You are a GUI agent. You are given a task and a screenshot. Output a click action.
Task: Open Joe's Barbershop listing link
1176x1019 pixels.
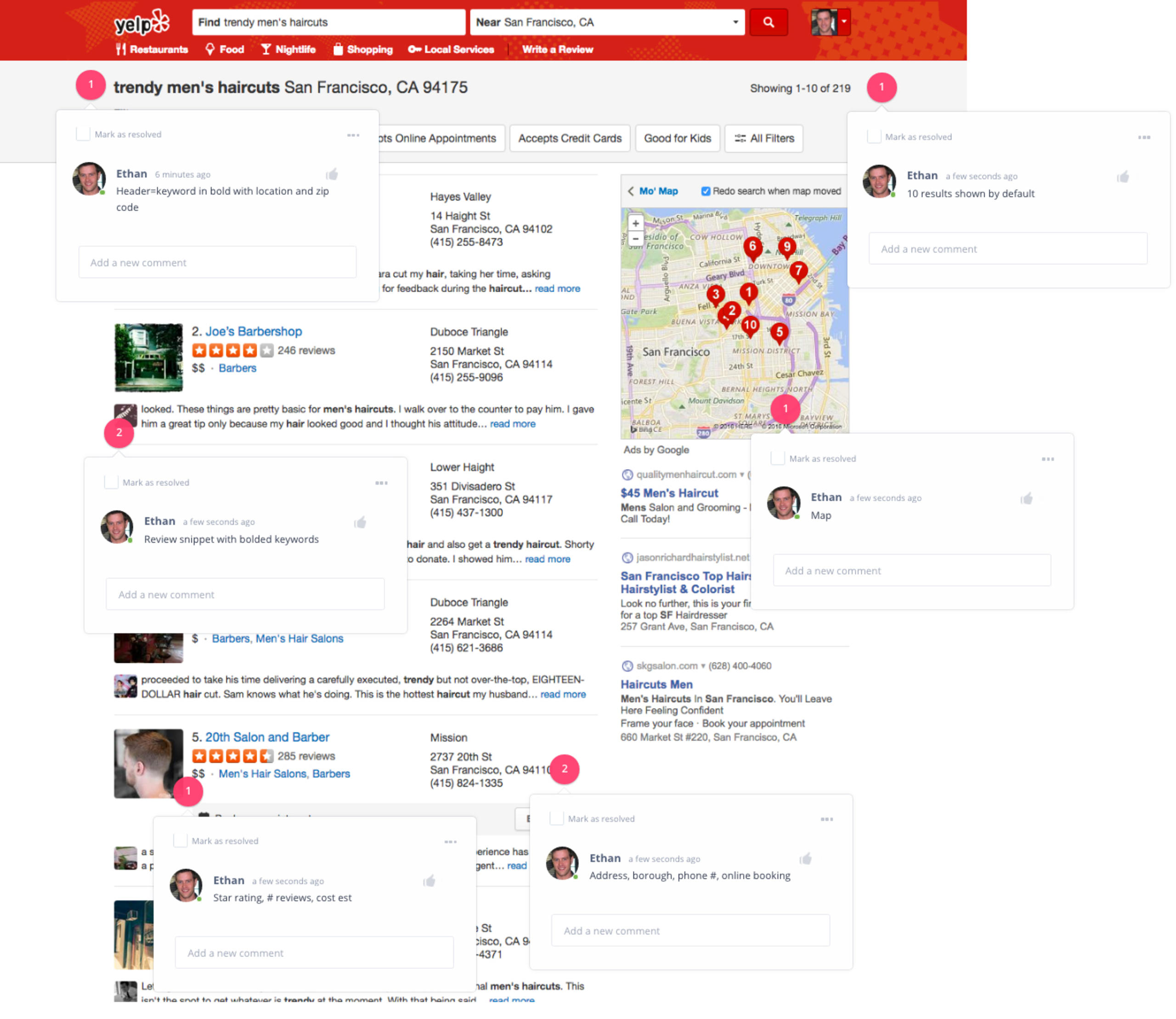[x=253, y=332]
